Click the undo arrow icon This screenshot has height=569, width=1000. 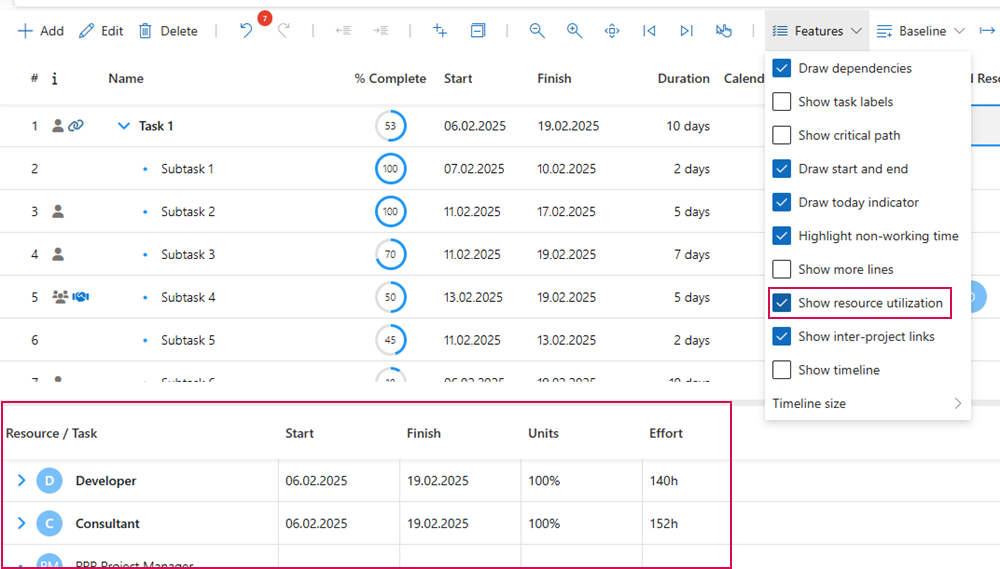246,31
